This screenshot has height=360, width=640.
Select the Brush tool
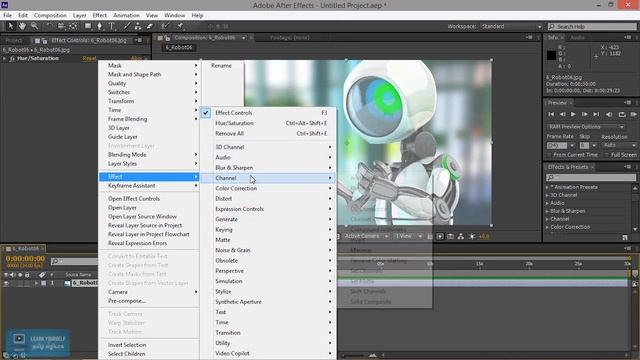[127, 26]
